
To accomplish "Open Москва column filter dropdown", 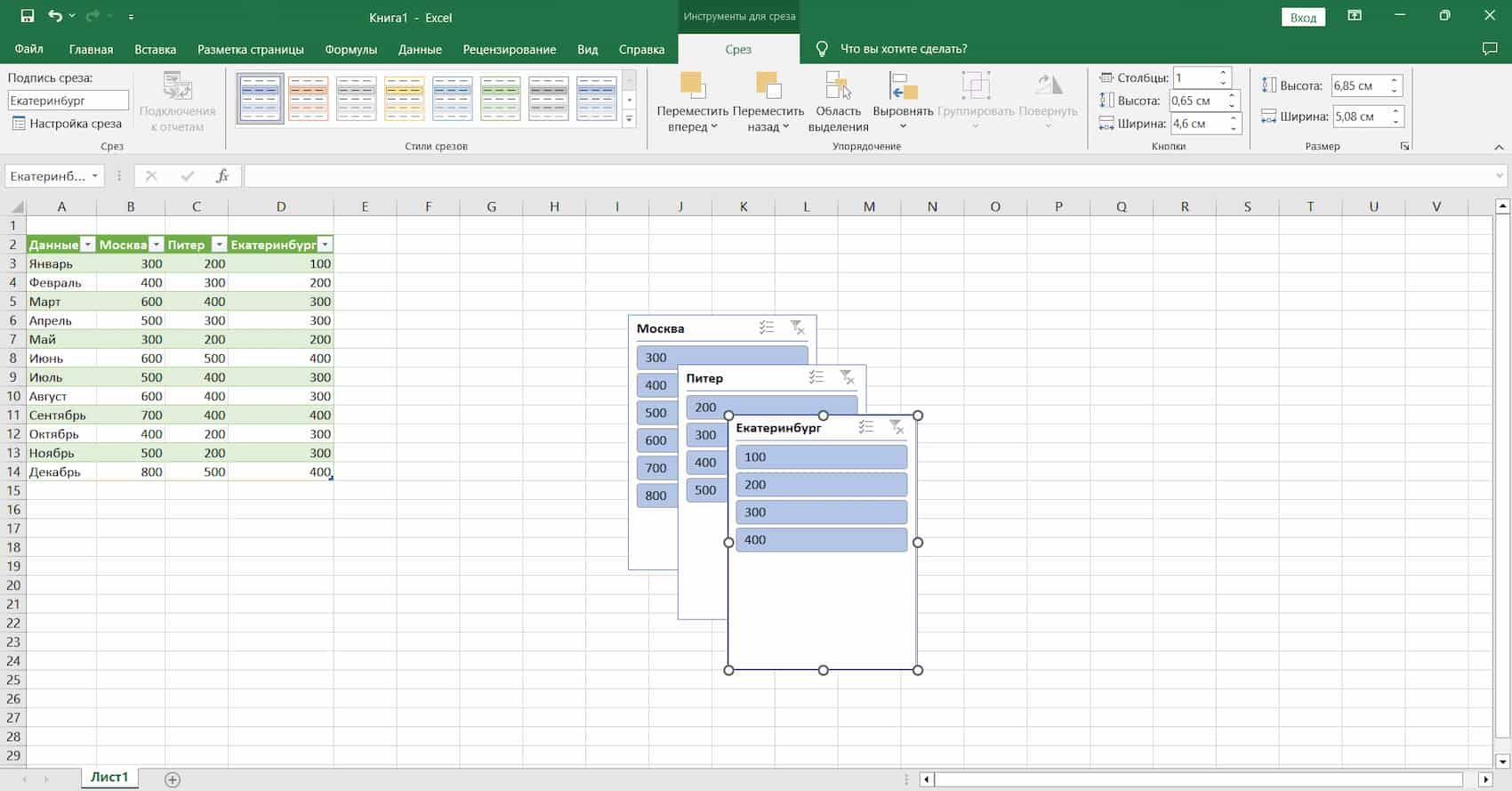I will pos(156,245).
